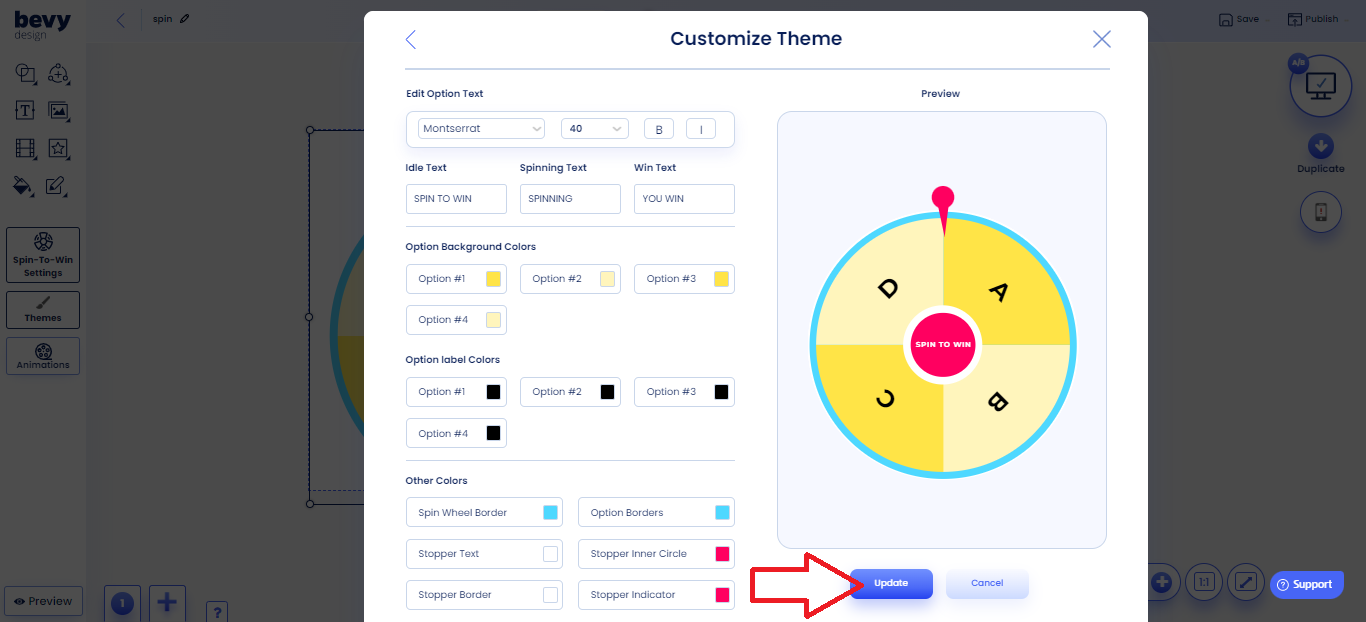Click the Cancel button
Viewport: 1366px width, 622px height.
(x=987, y=583)
